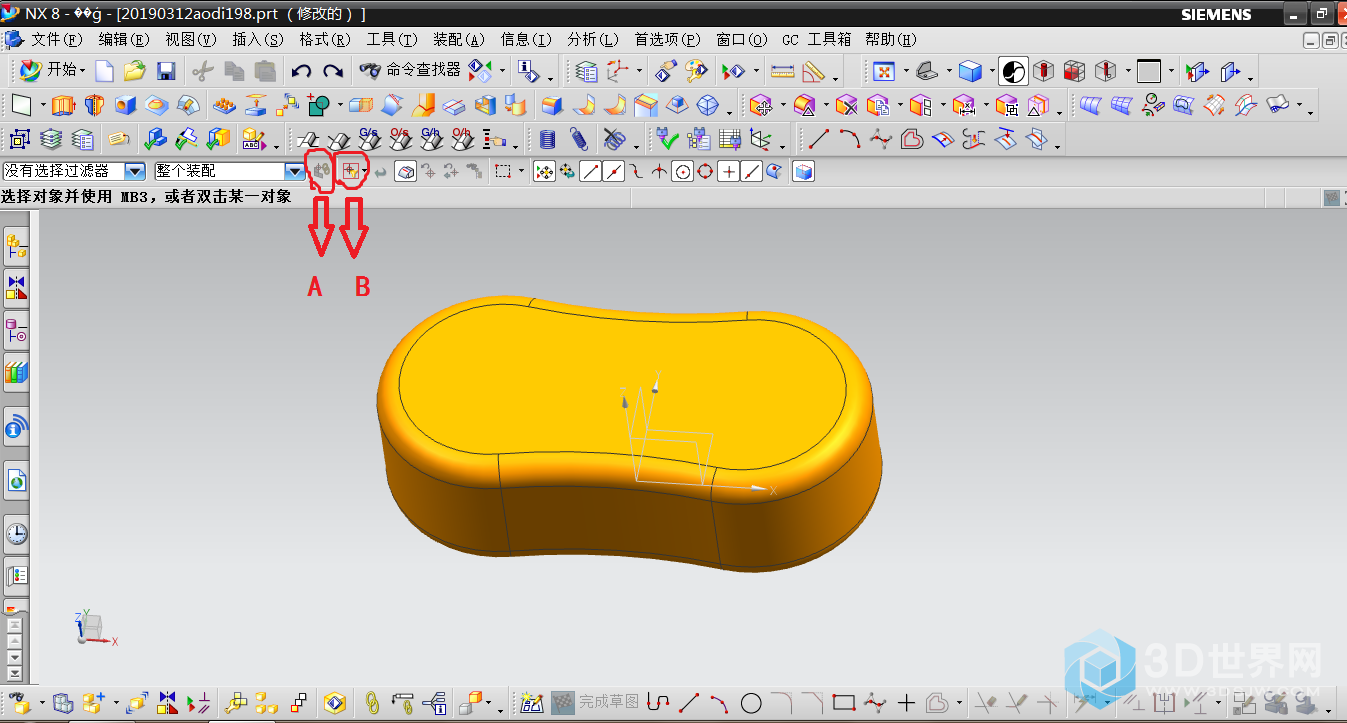This screenshot has height=723, width=1347.
Task: Click the Hole feature icon
Action: point(125,105)
